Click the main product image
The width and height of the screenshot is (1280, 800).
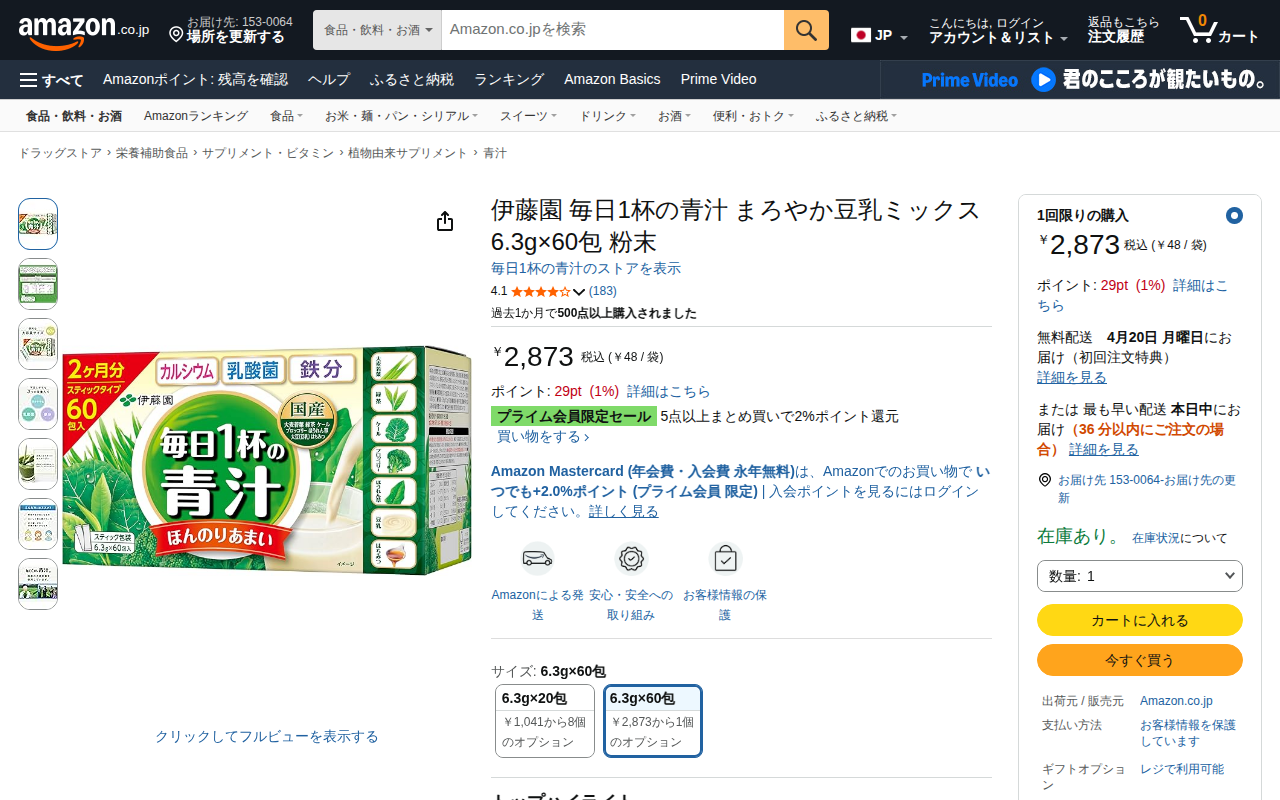point(267,461)
